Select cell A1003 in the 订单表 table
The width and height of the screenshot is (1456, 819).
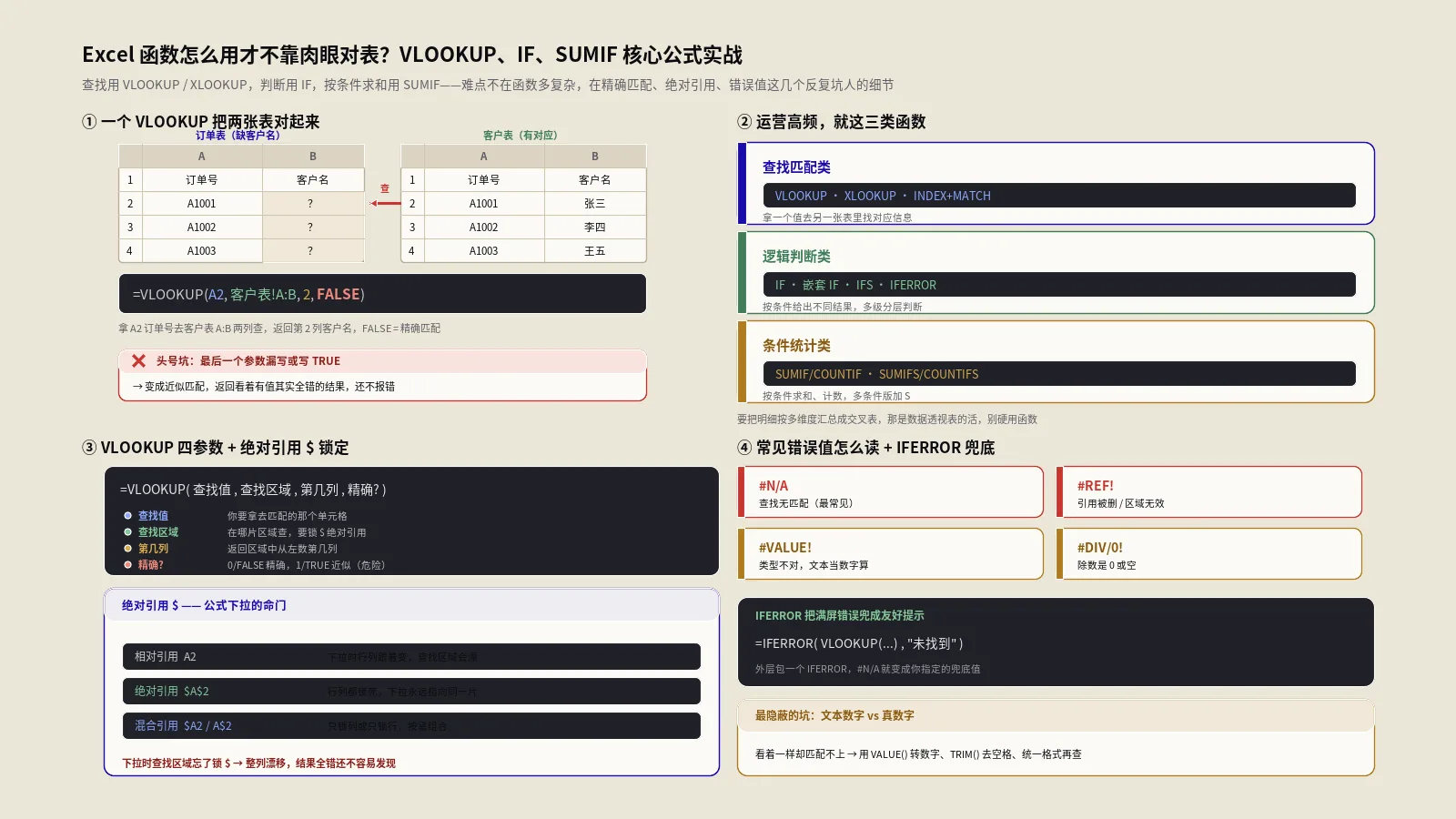coord(202,251)
